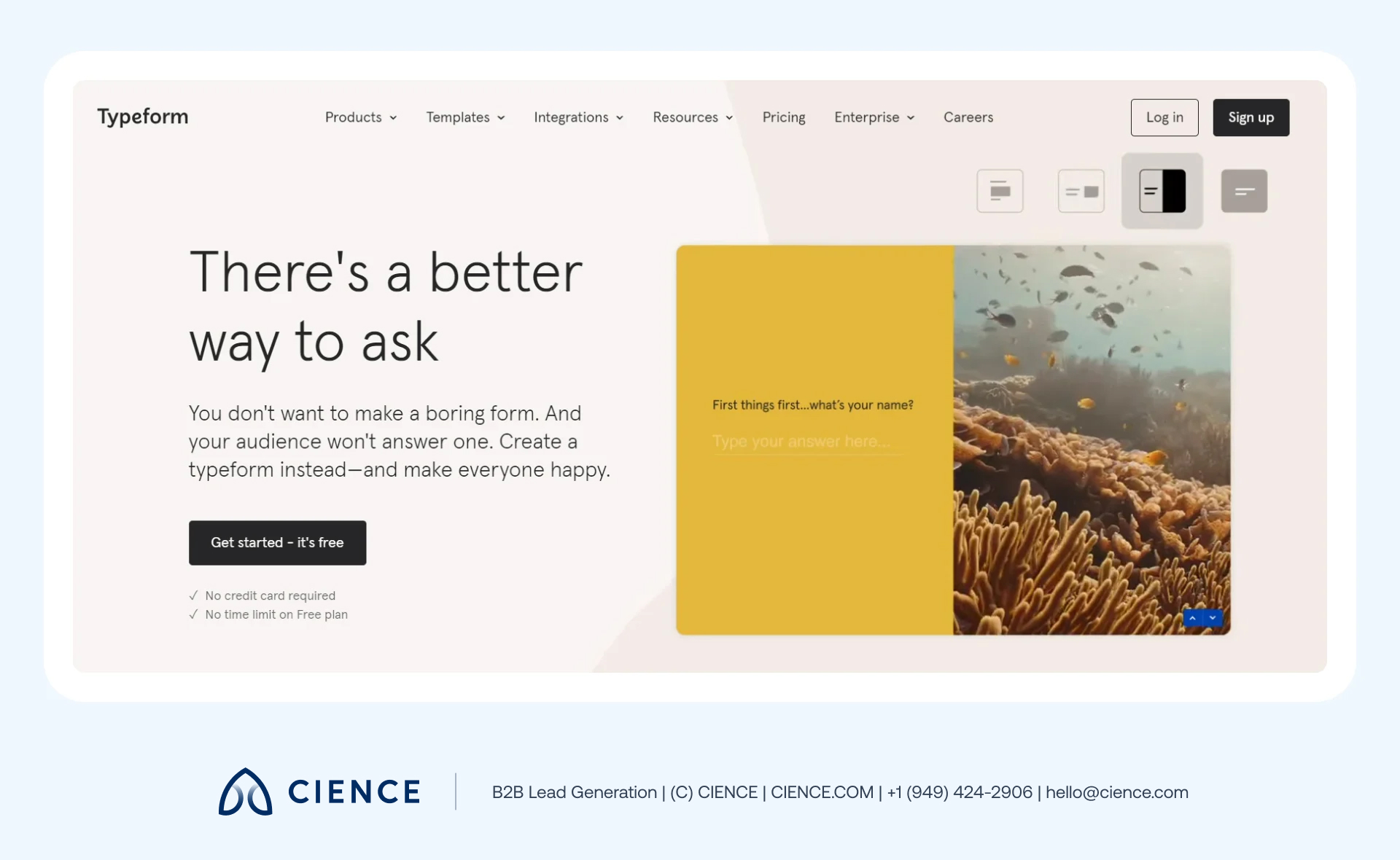Select the split-screen layout icon
This screenshot has height=860, width=1400.
point(1162,191)
